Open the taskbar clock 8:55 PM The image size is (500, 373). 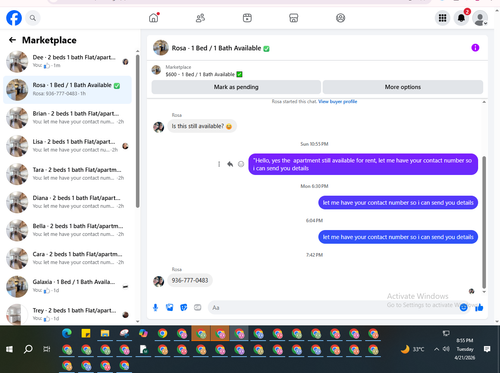[465, 349]
